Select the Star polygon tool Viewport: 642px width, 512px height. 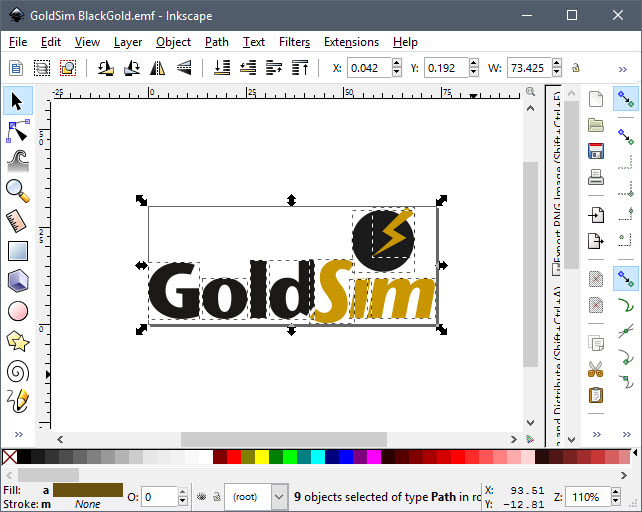click(x=18, y=341)
